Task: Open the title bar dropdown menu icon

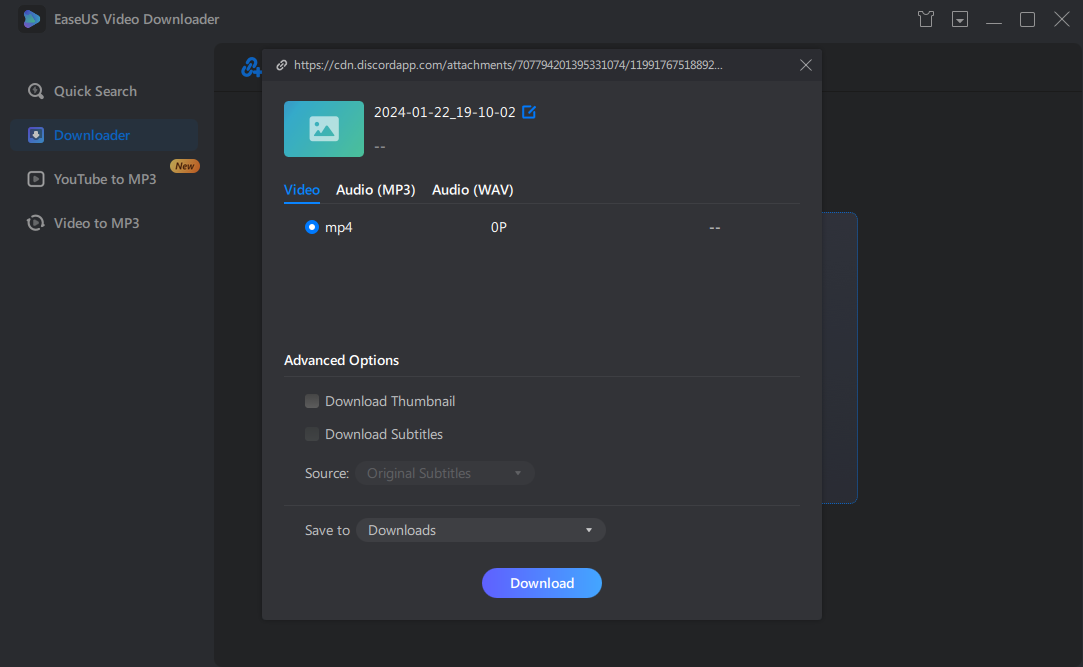Action: [959, 19]
